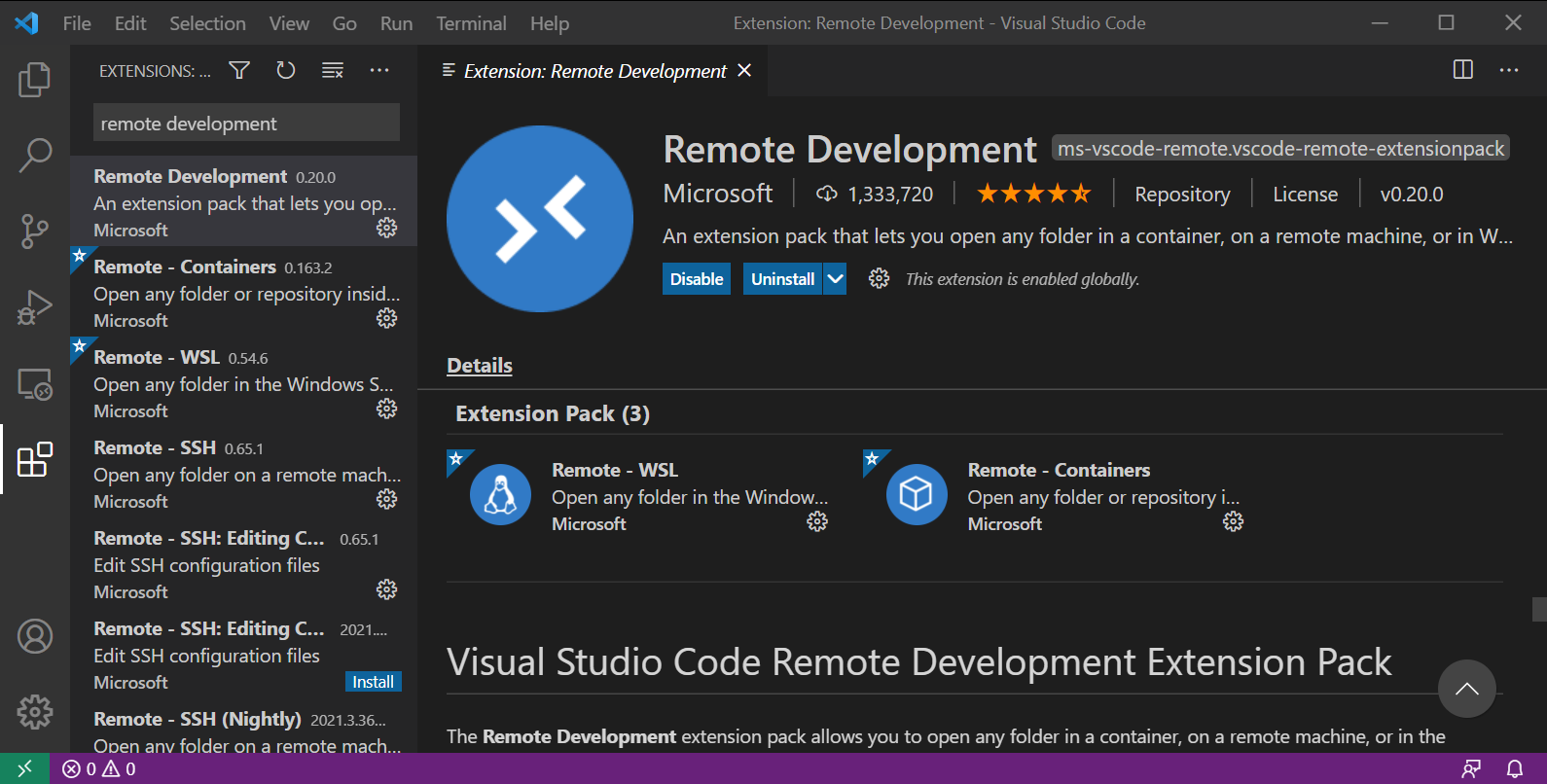Click the extension identifier ms-vscode-remote.vscode-remote-extensionpack
The image size is (1547, 784).
click(1280, 149)
